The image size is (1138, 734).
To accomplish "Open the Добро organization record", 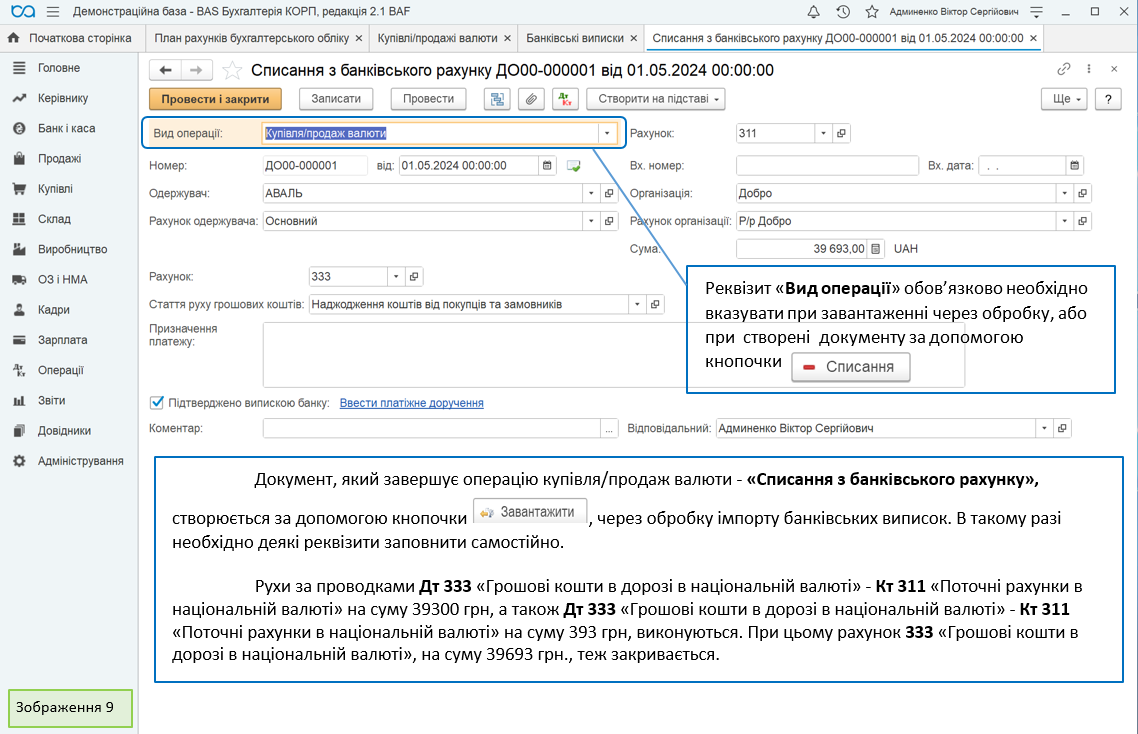I will tap(1082, 194).
